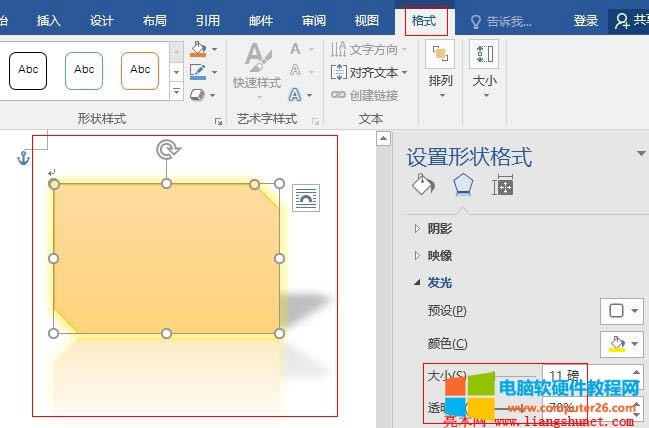Open the glow 颜色 color picker
Screen dimensions: 649x428
622,344
